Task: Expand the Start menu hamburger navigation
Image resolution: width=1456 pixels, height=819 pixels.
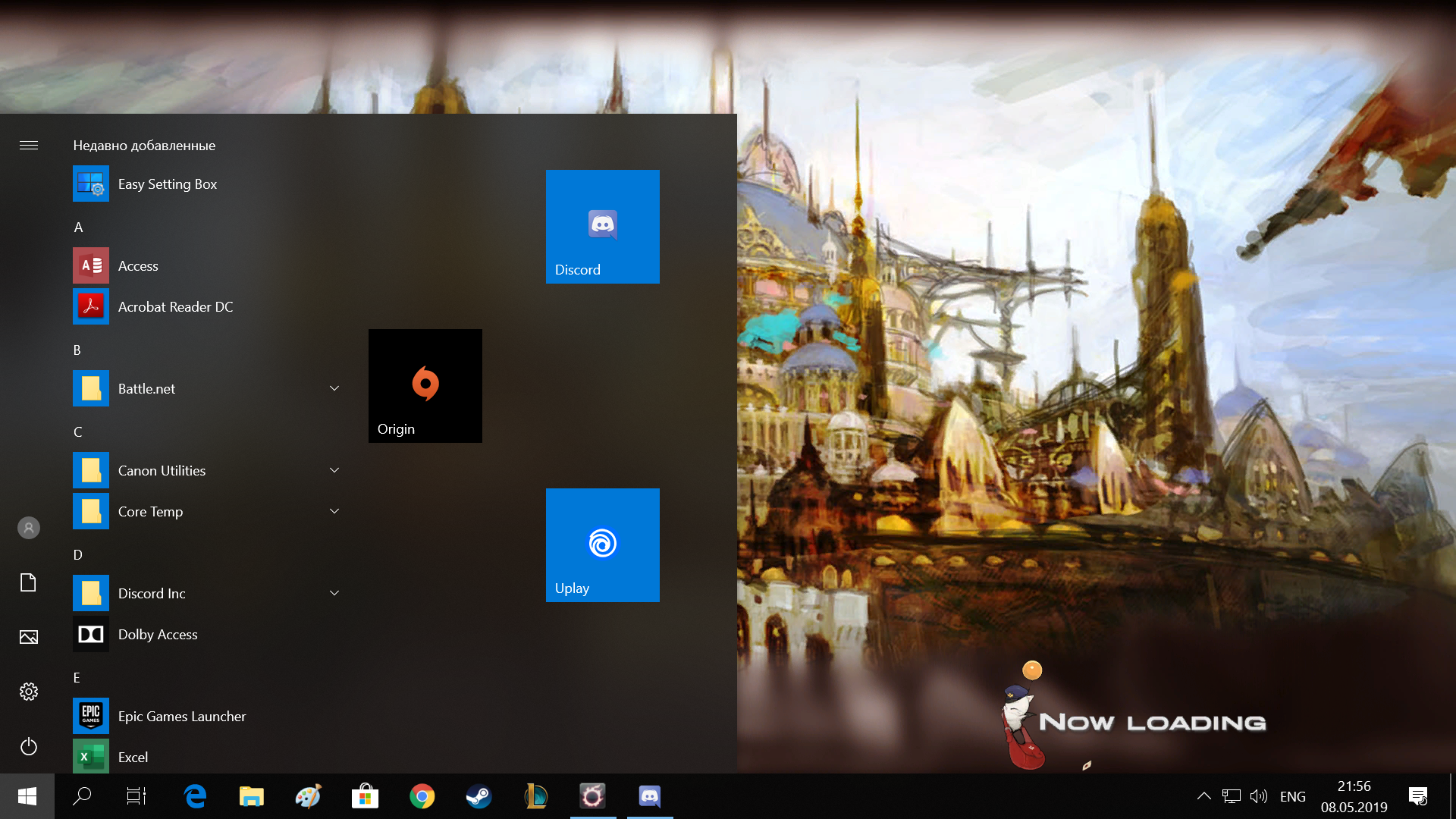Action: [x=29, y=145]
